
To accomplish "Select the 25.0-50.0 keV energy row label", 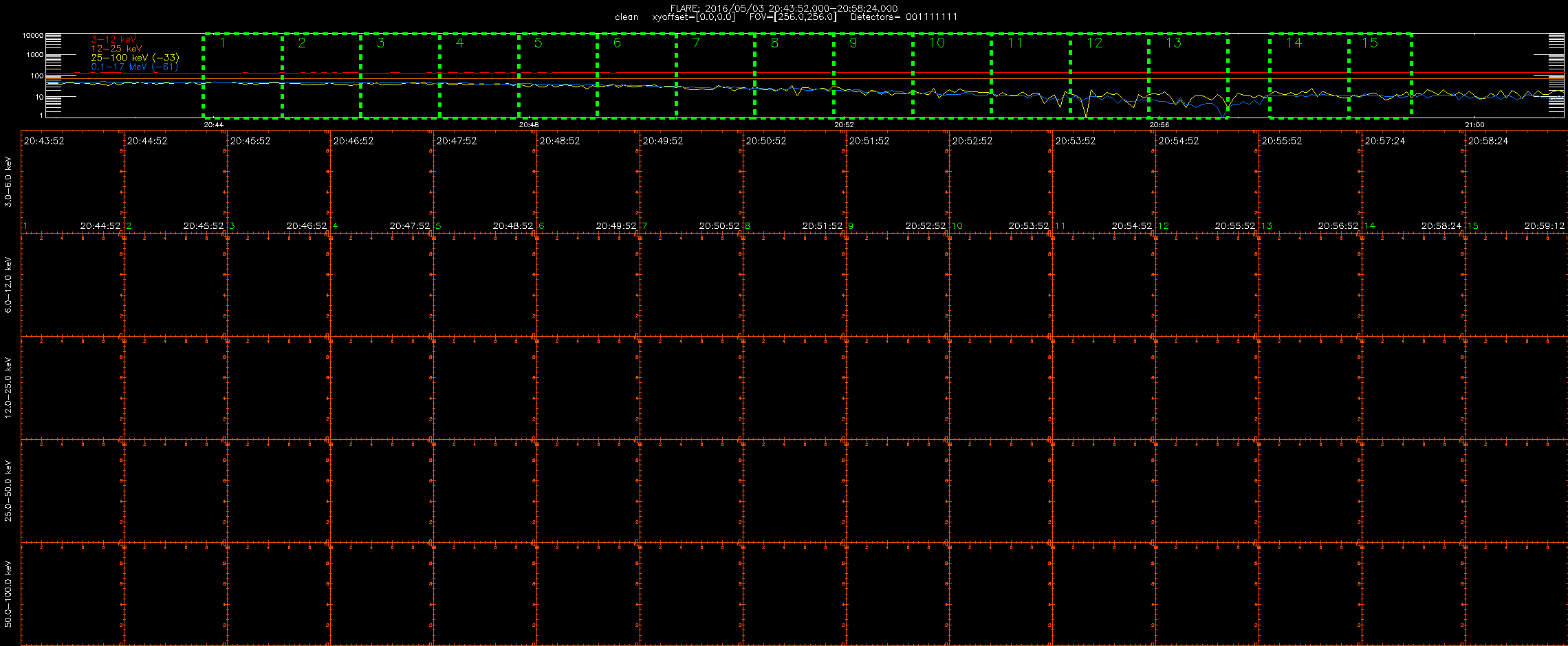I will (x=8, y=491).
